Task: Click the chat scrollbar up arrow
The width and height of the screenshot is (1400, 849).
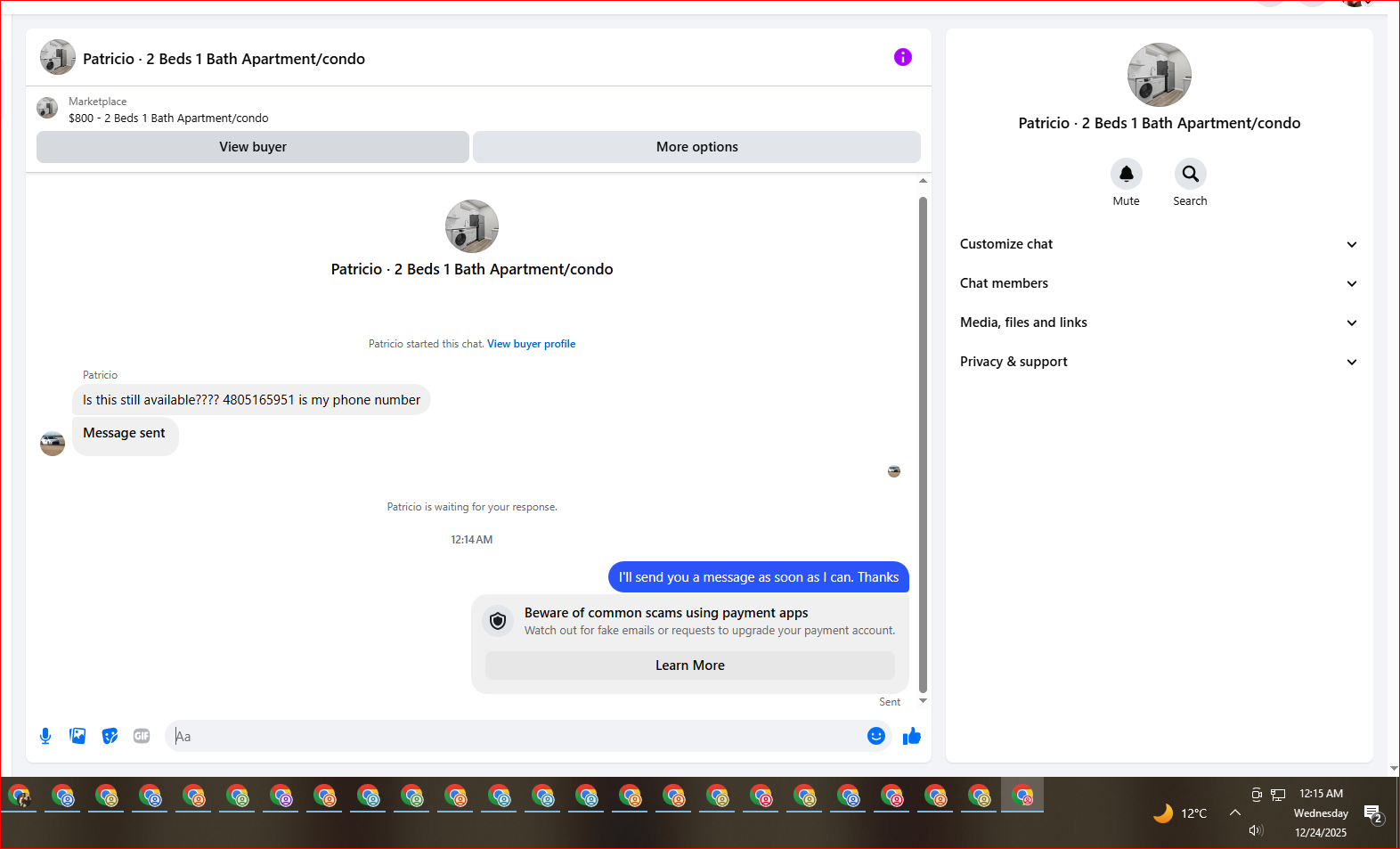Action: tap(923, 181)
